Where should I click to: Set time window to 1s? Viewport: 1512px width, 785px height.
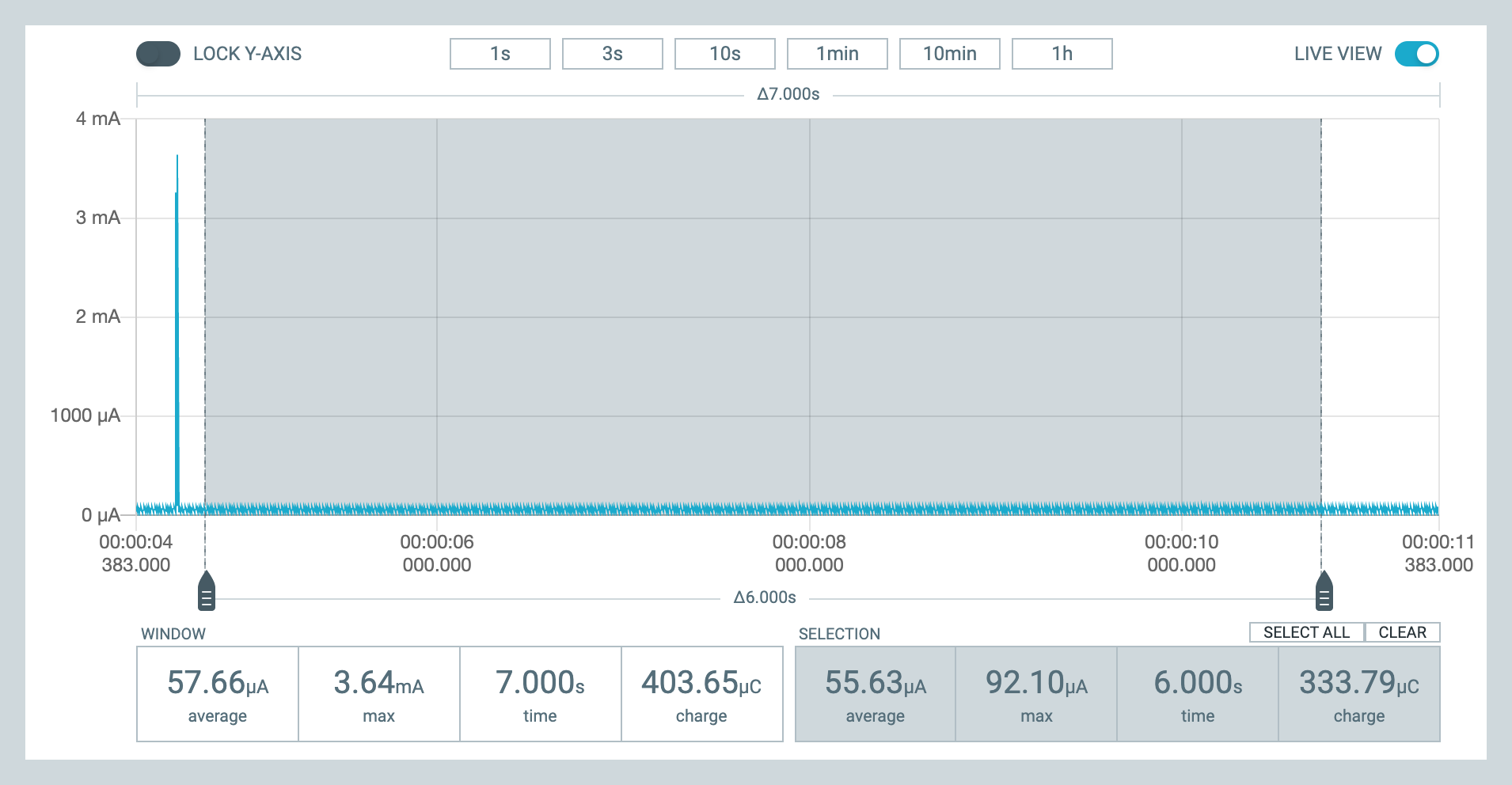500,54
